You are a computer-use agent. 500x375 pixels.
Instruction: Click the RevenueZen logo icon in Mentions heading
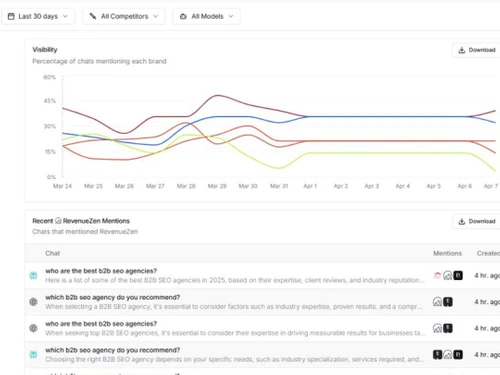pos(58,221)
